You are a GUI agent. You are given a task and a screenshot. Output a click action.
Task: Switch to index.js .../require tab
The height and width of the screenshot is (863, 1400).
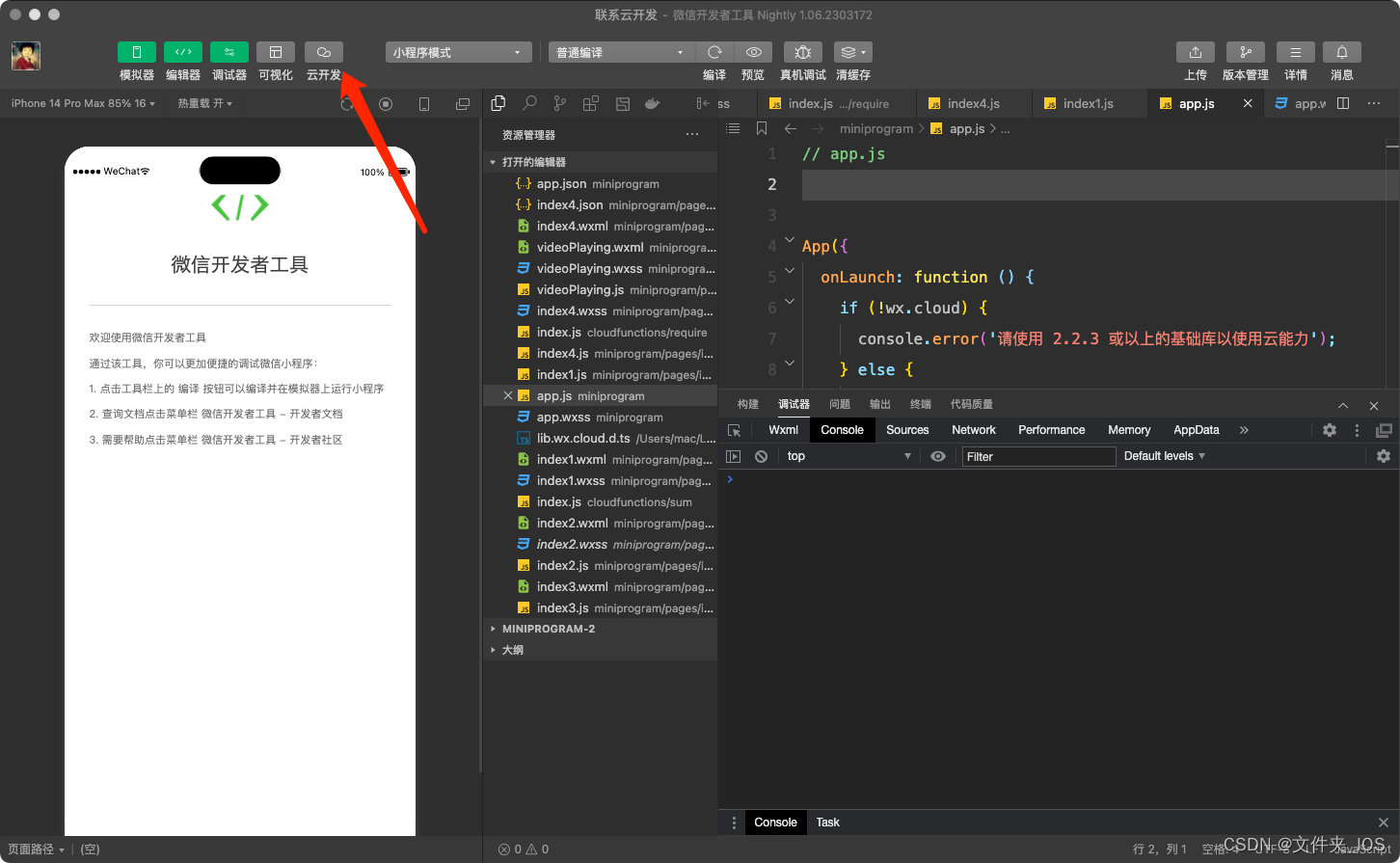pos(837,103)
